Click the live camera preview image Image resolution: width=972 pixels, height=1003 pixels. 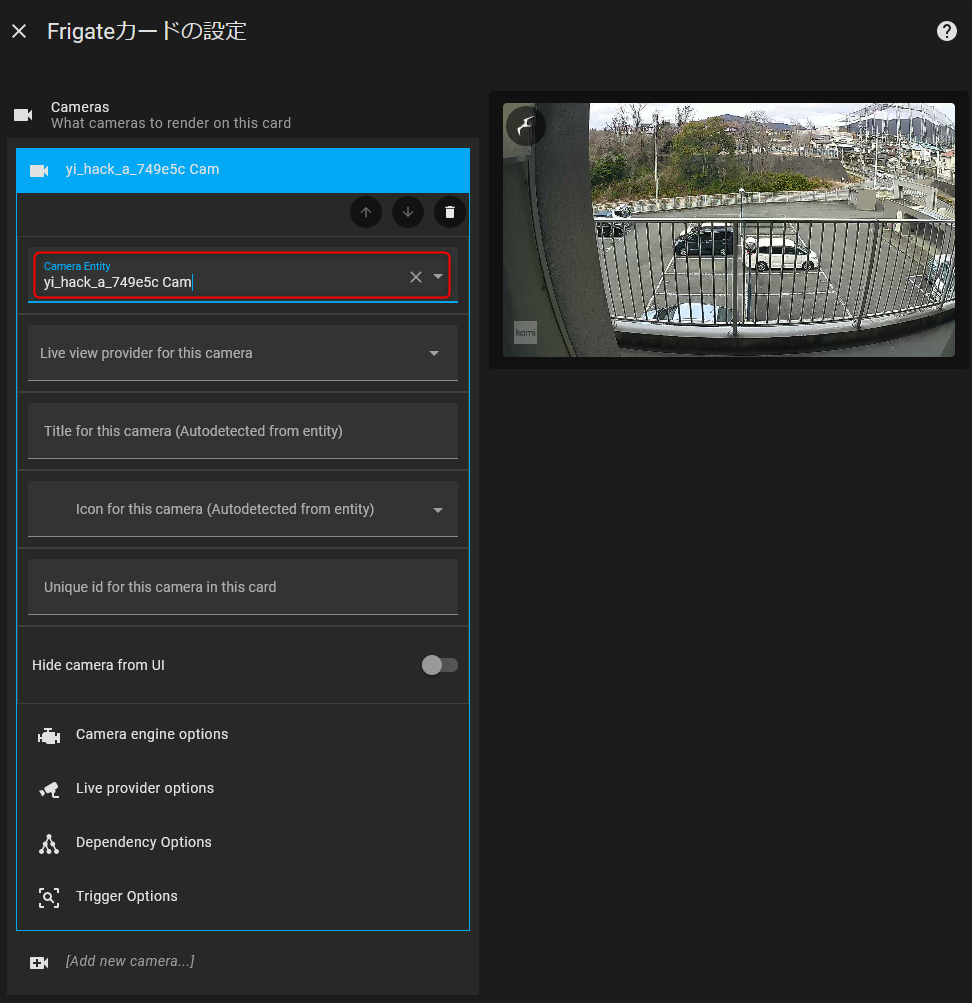pyautogui.click(x=729, y=230)
